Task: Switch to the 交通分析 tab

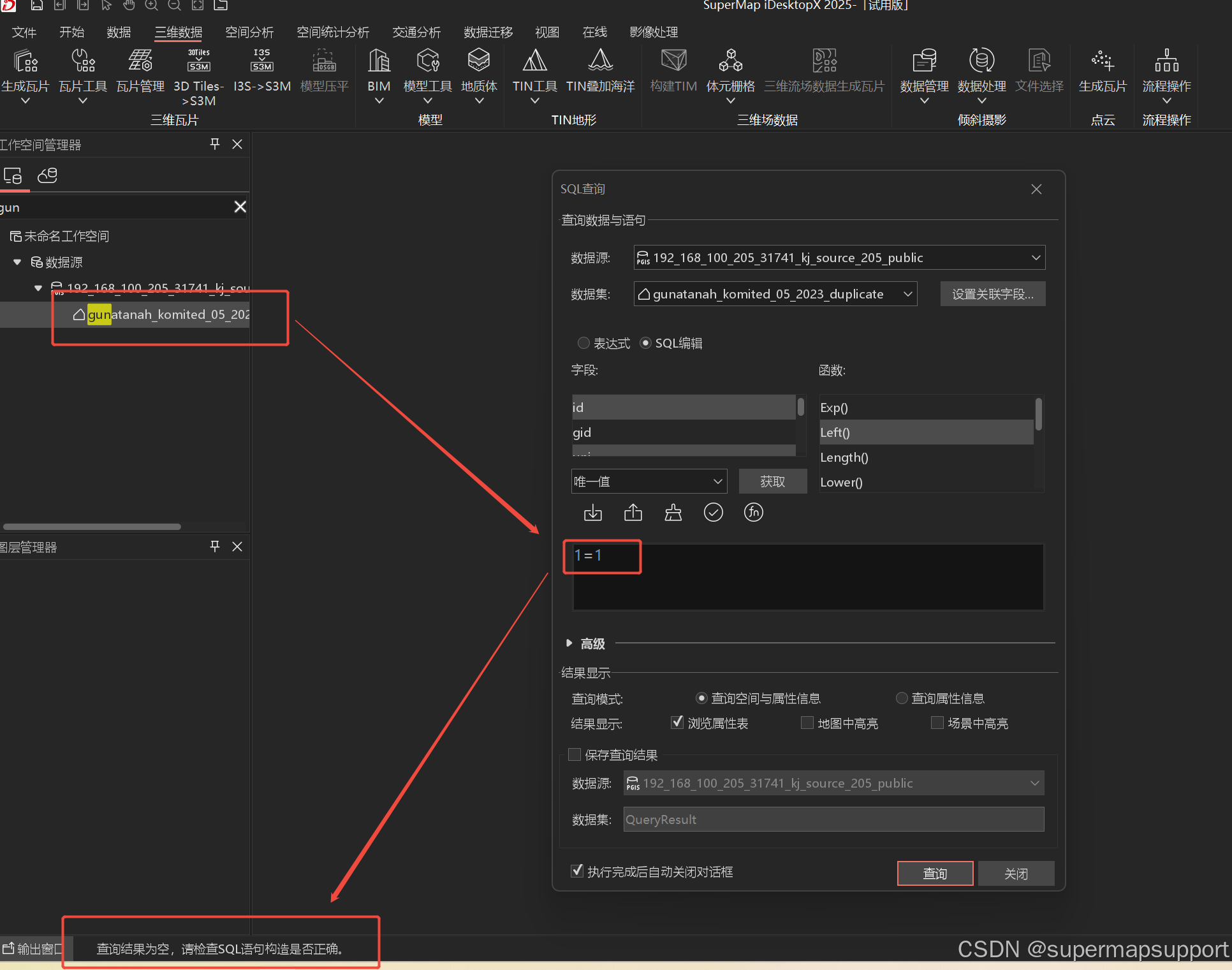Action: click(416, 32)
